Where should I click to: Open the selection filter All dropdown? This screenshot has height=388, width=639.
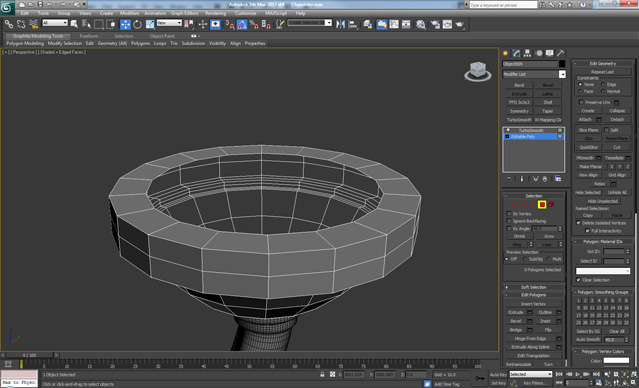tap(55, 23)
